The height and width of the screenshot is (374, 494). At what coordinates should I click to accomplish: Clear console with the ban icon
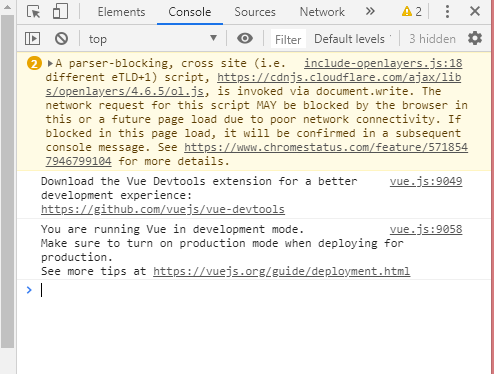[x=61, y=39]
